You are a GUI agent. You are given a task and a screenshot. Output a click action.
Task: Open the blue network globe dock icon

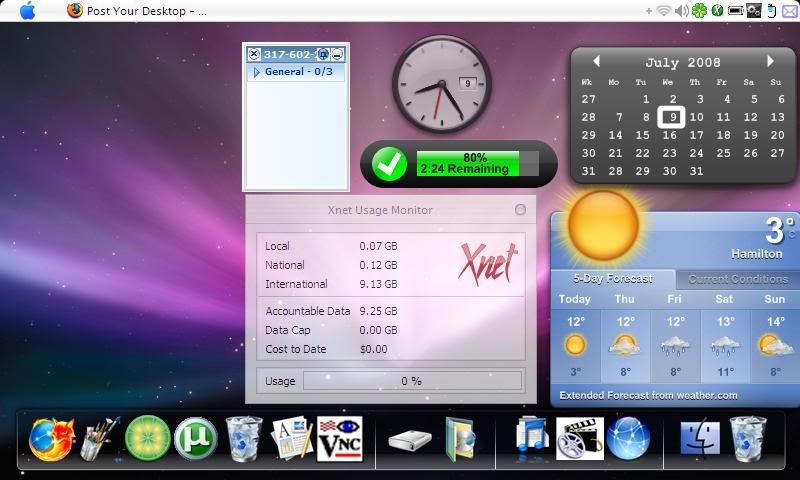628,439
